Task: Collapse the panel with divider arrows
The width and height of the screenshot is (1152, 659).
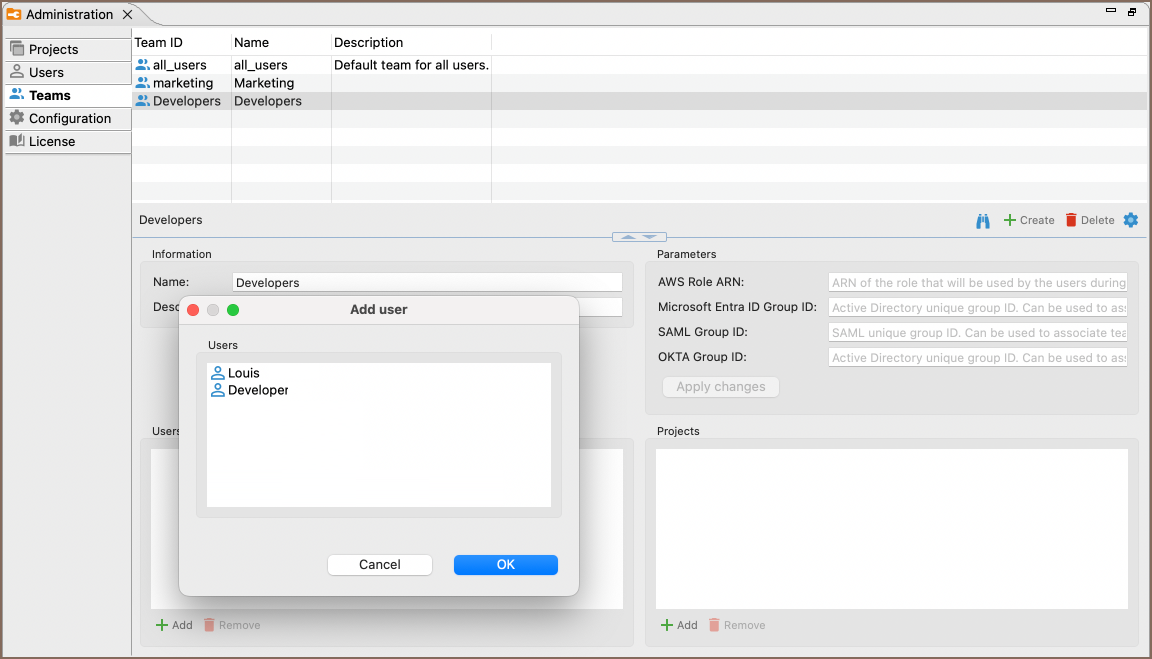Action: click(639, 237)
